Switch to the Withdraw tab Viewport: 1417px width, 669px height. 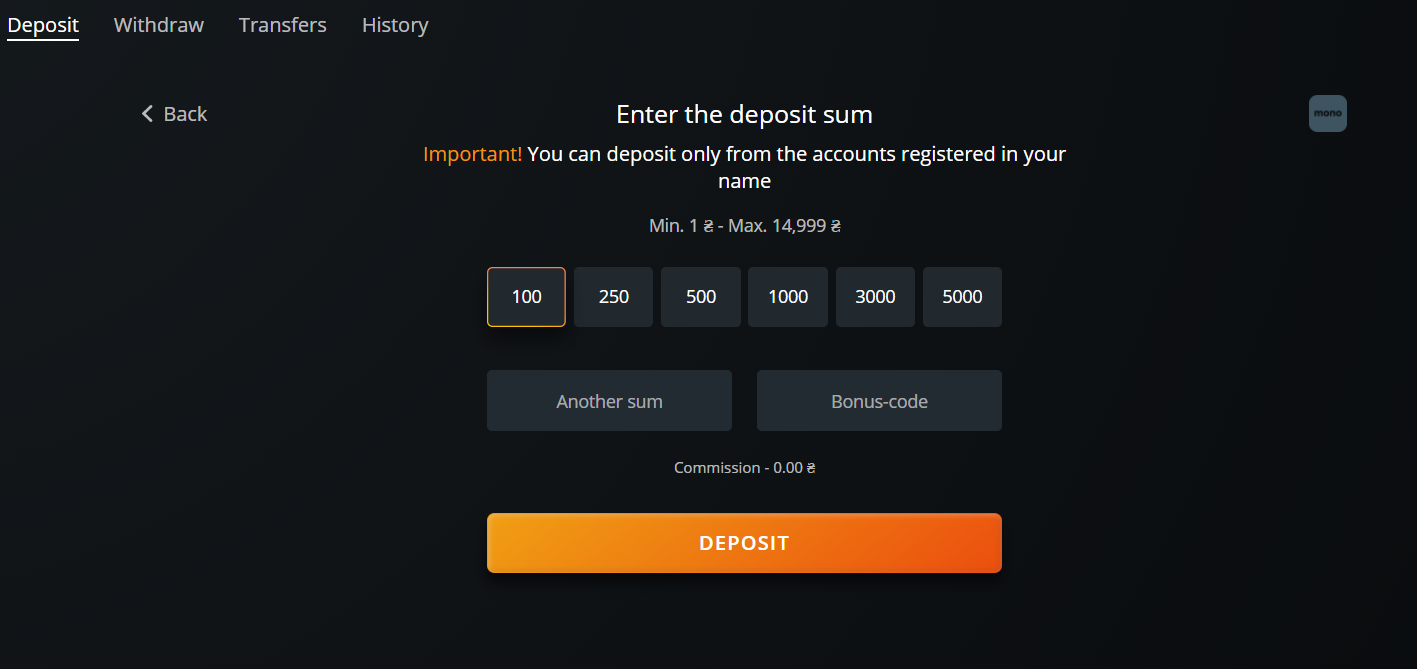pos(159,25)
